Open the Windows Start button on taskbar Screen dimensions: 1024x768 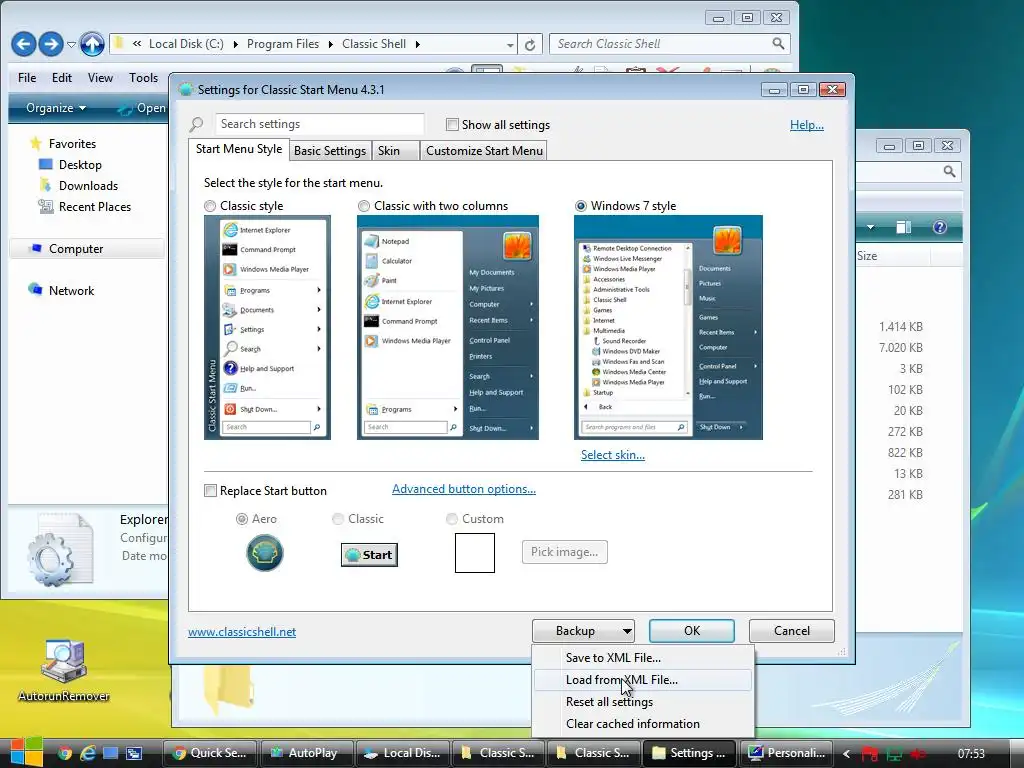26,753
